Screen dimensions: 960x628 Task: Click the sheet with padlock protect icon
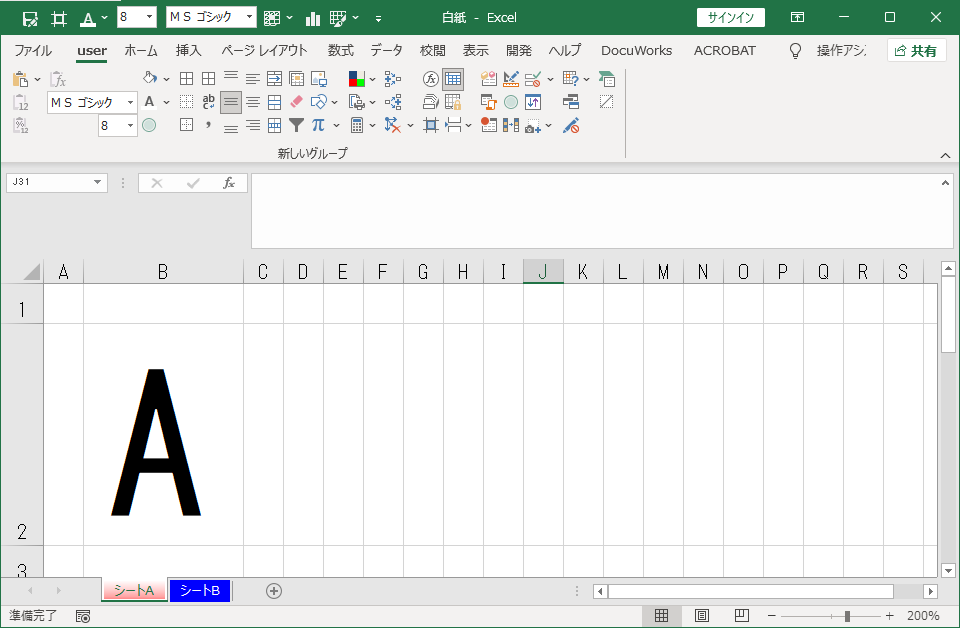(x=453, y=102)
